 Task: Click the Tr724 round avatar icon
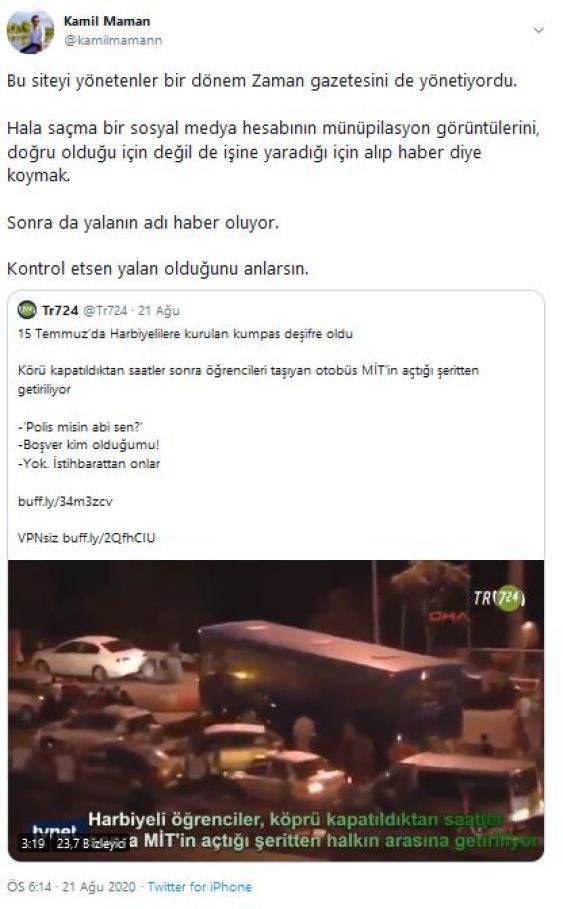point(27,310)
